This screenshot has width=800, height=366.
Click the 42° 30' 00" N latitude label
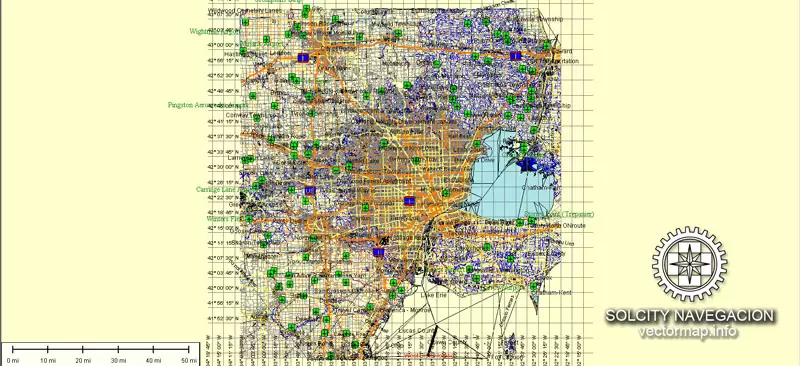(223, 166)
